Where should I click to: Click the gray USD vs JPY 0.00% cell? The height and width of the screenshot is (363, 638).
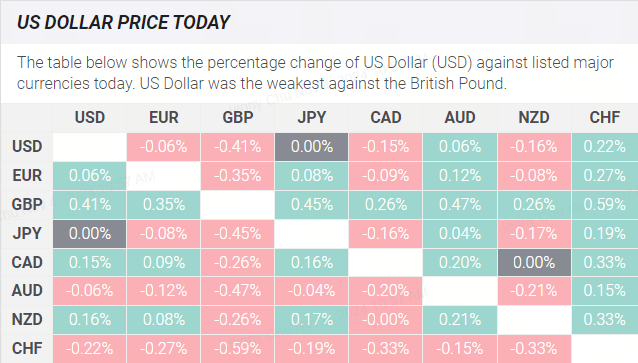click(x=312, y=147)
